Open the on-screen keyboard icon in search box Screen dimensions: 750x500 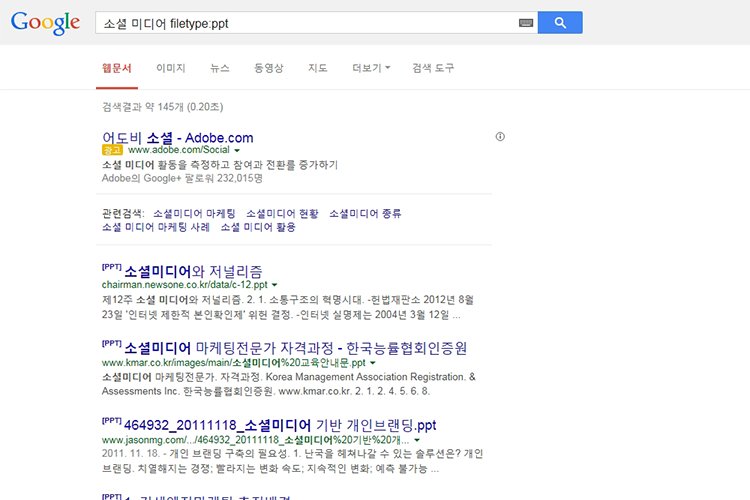coord(526,23)
